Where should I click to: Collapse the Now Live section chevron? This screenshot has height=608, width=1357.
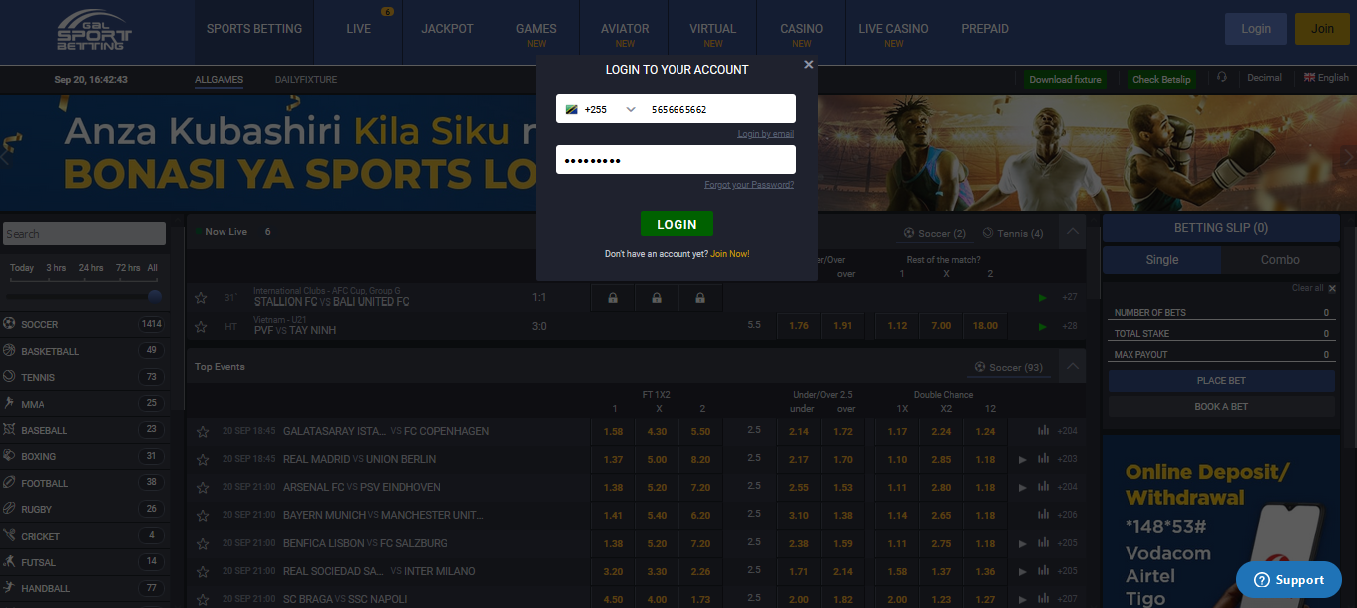click(x=1073, y=232)
